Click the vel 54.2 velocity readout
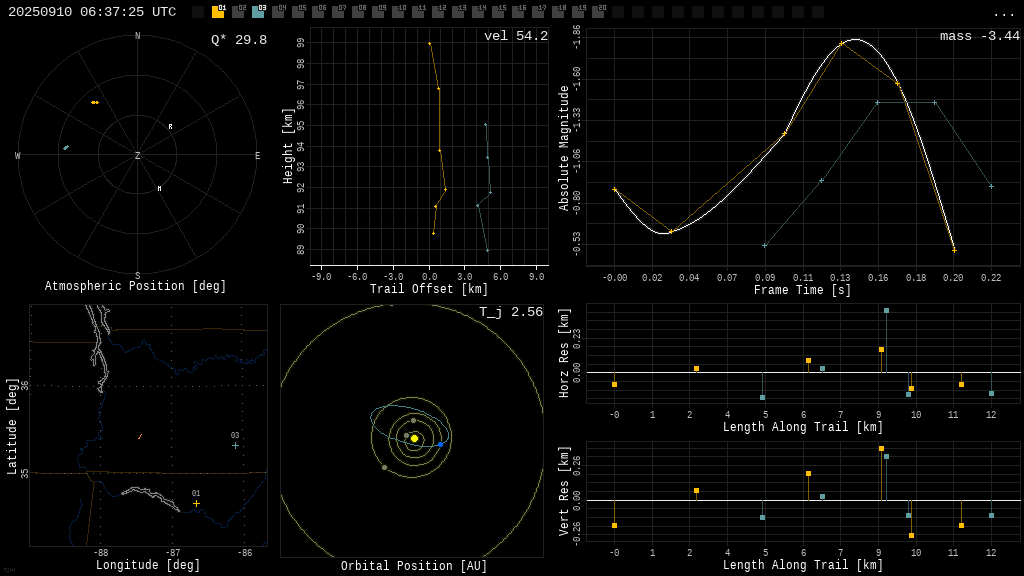 (515, 37)
